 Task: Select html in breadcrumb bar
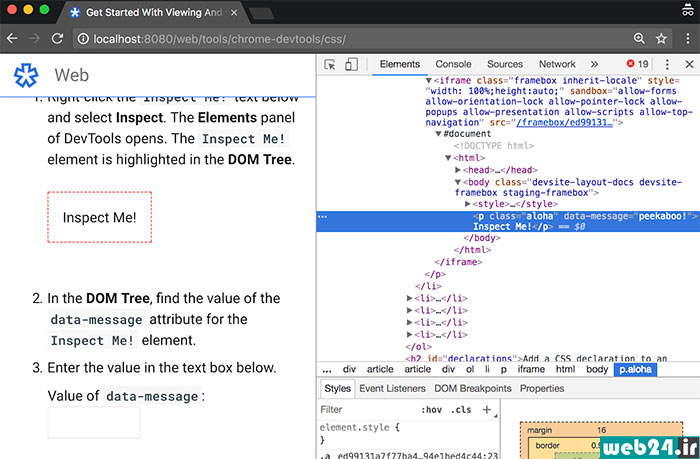click(565, 370)
